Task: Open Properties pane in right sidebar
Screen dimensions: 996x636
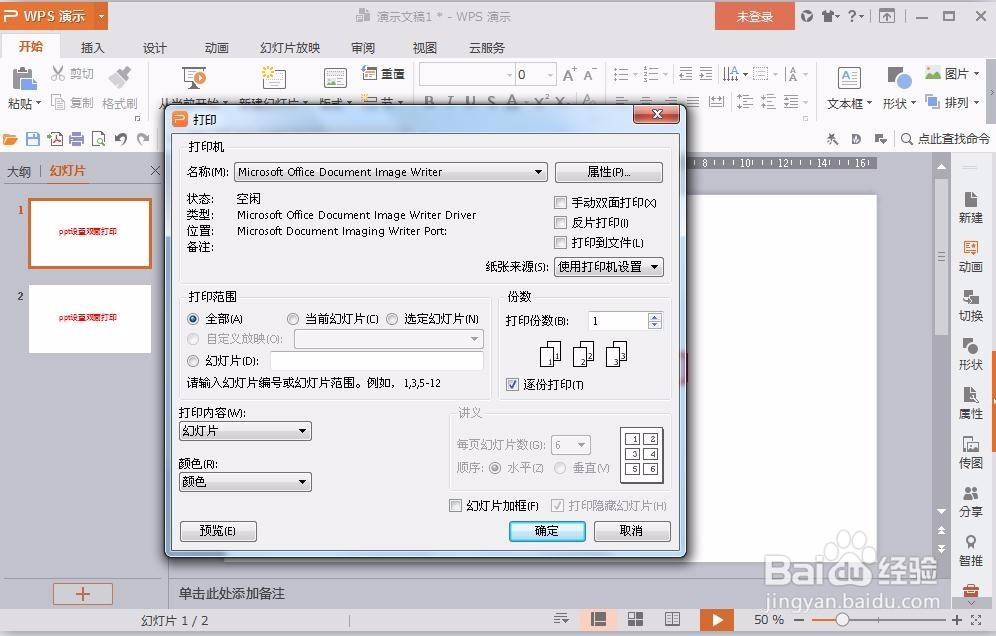Action: pos(971,395)
